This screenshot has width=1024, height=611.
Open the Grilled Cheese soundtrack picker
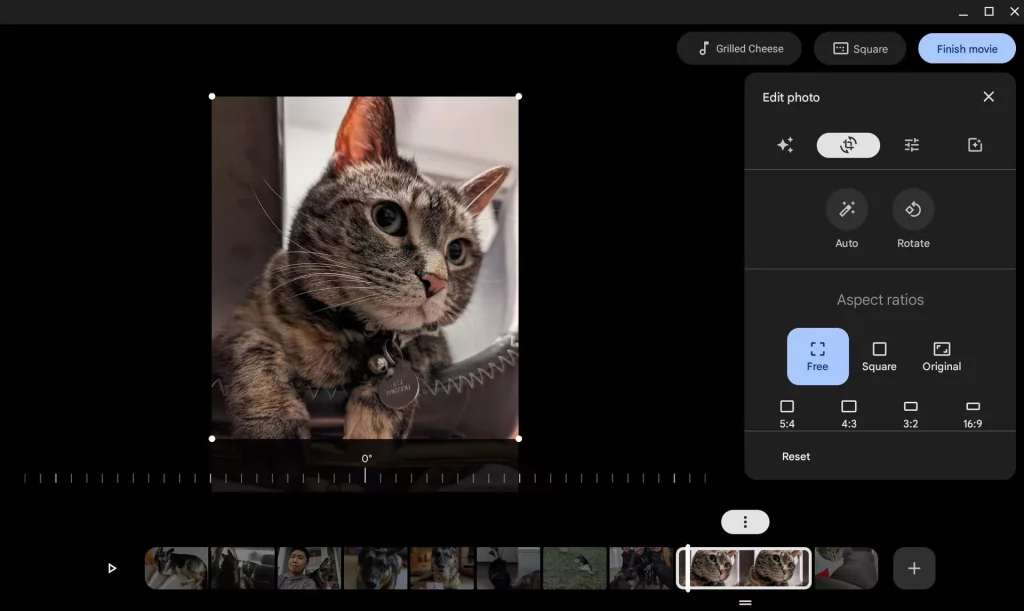[739, 48]
